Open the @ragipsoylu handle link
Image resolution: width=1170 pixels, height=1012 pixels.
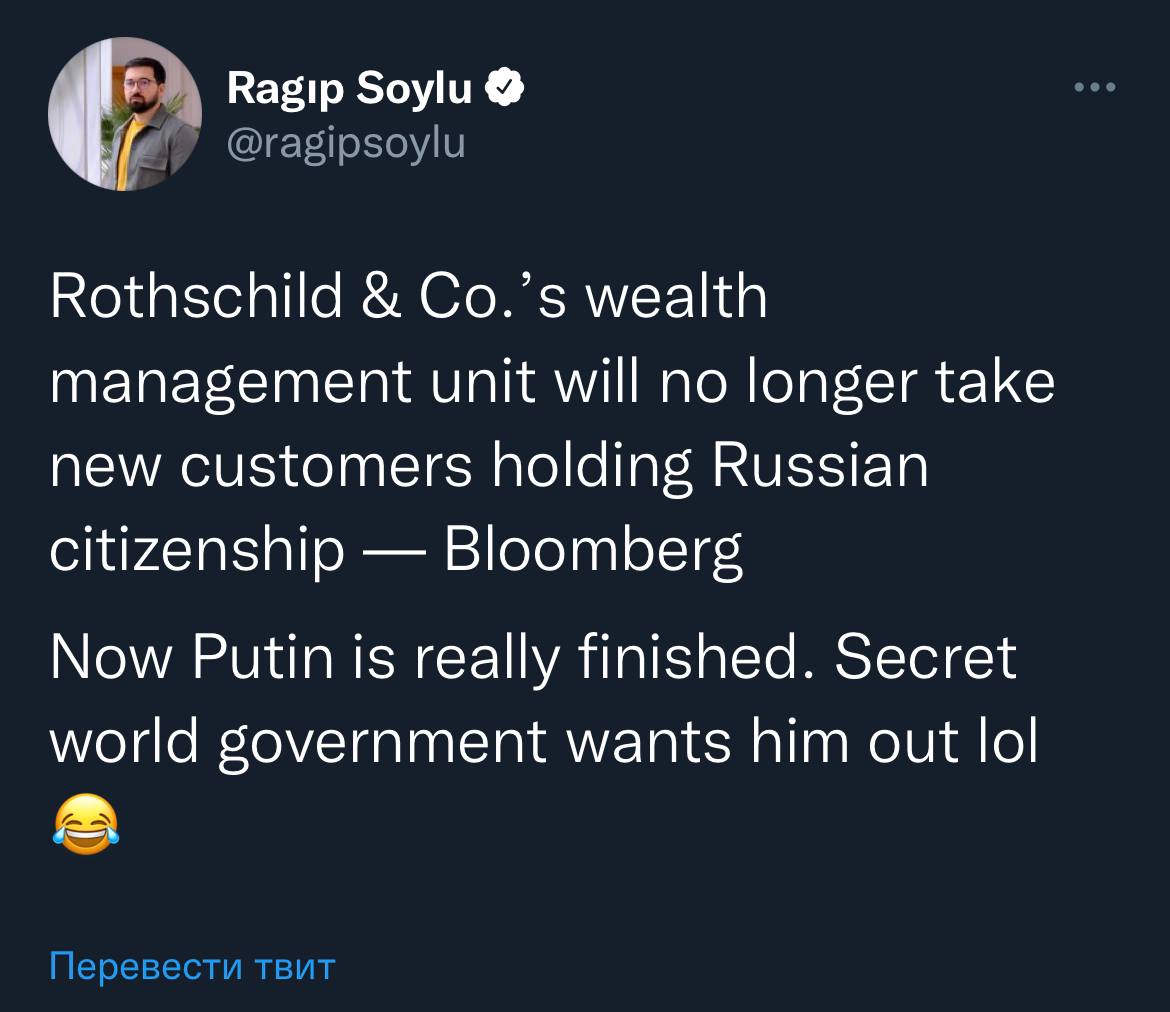tap(346, 145)
